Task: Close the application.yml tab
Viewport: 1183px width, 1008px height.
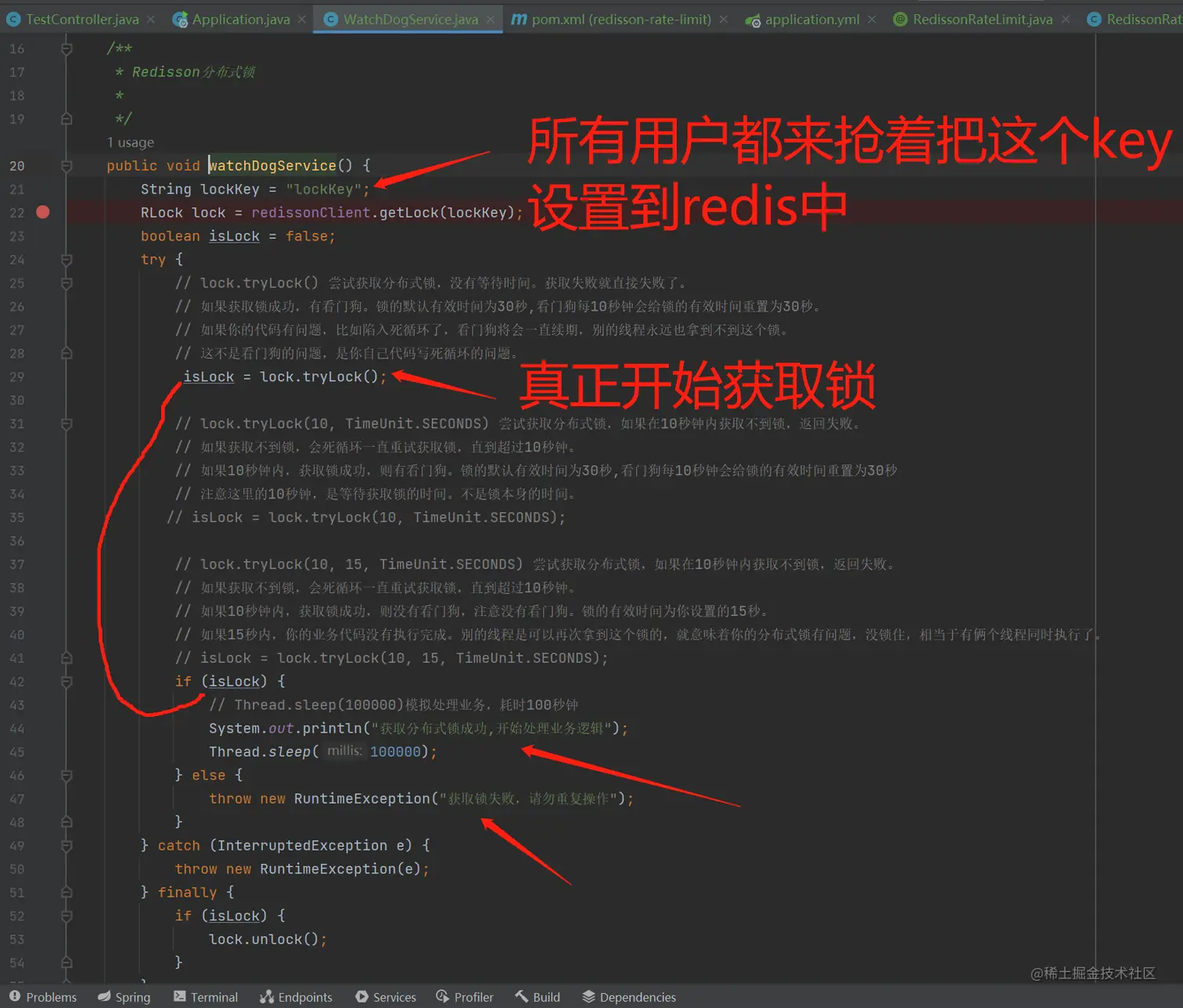Action: [x=872, y=20]
